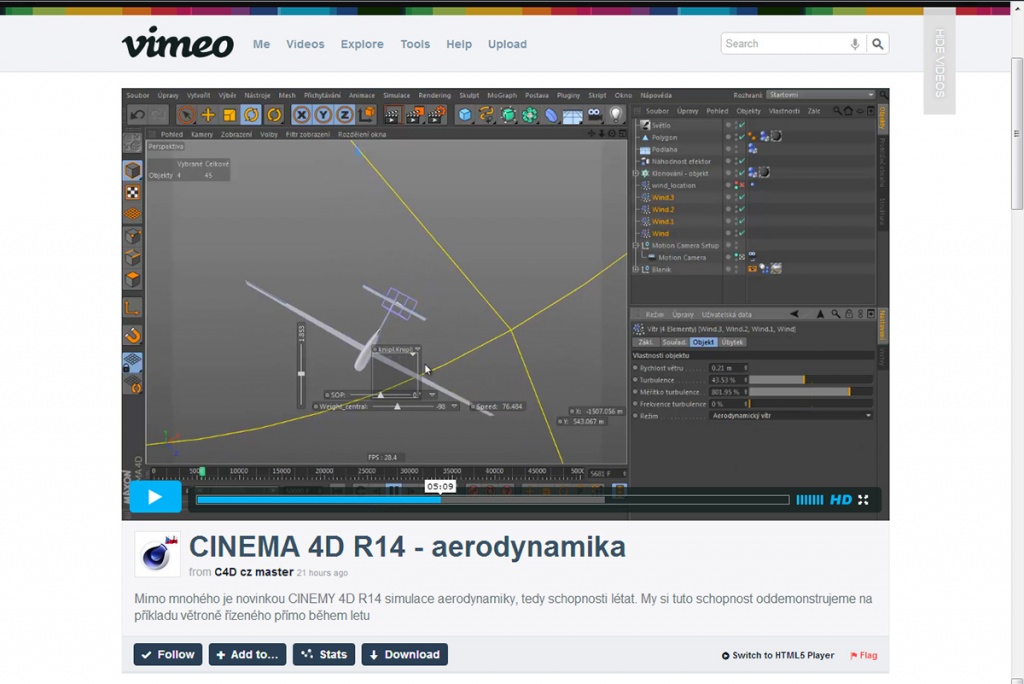Open video Stats
Image resolution: width=1024 pixels, height=684 pixels.
click(x=324, y=655)
